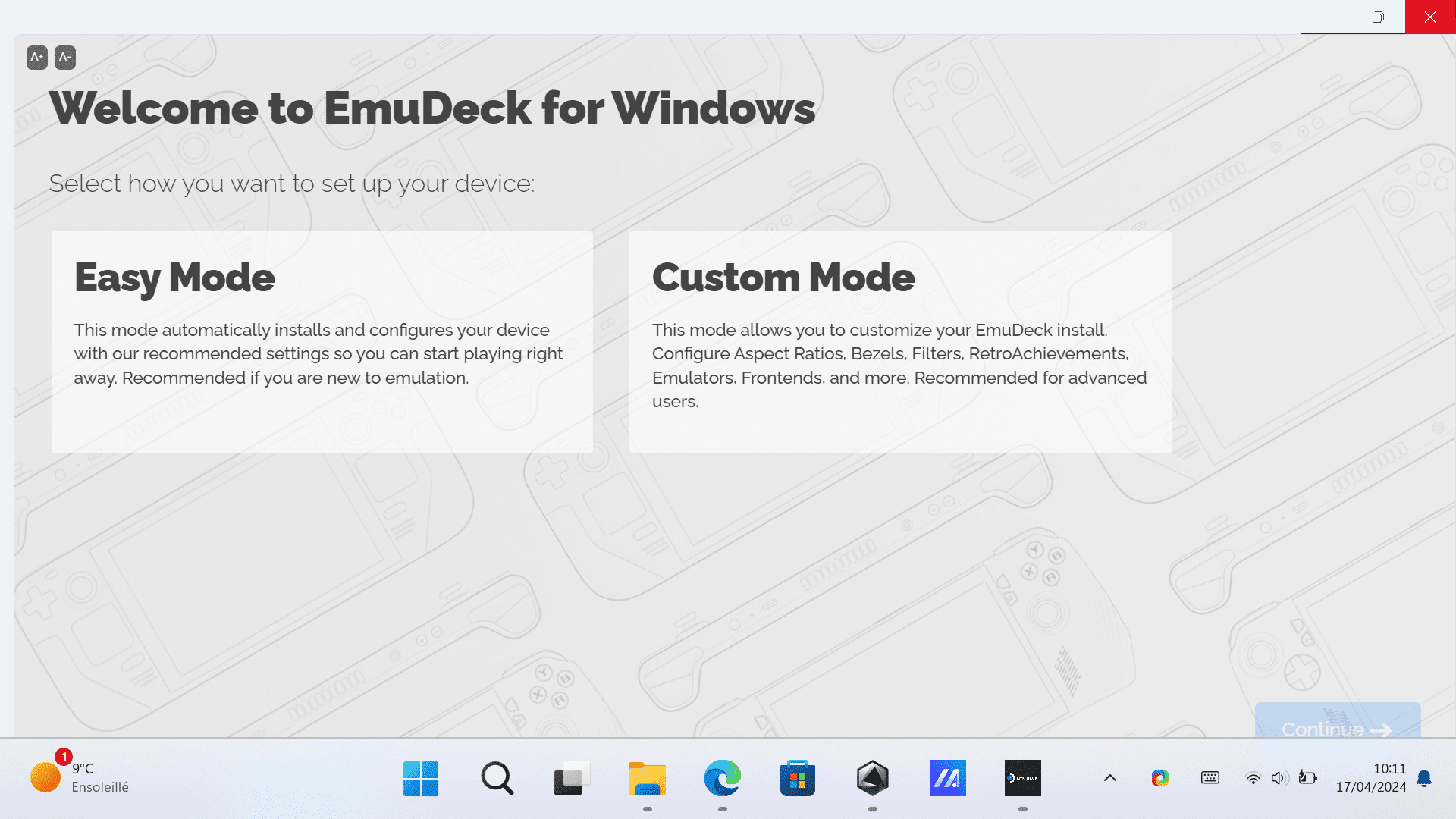This screenshot has height=819, width=1456.
Task: Choose the Custom Mode card
Action: [900, 342]
